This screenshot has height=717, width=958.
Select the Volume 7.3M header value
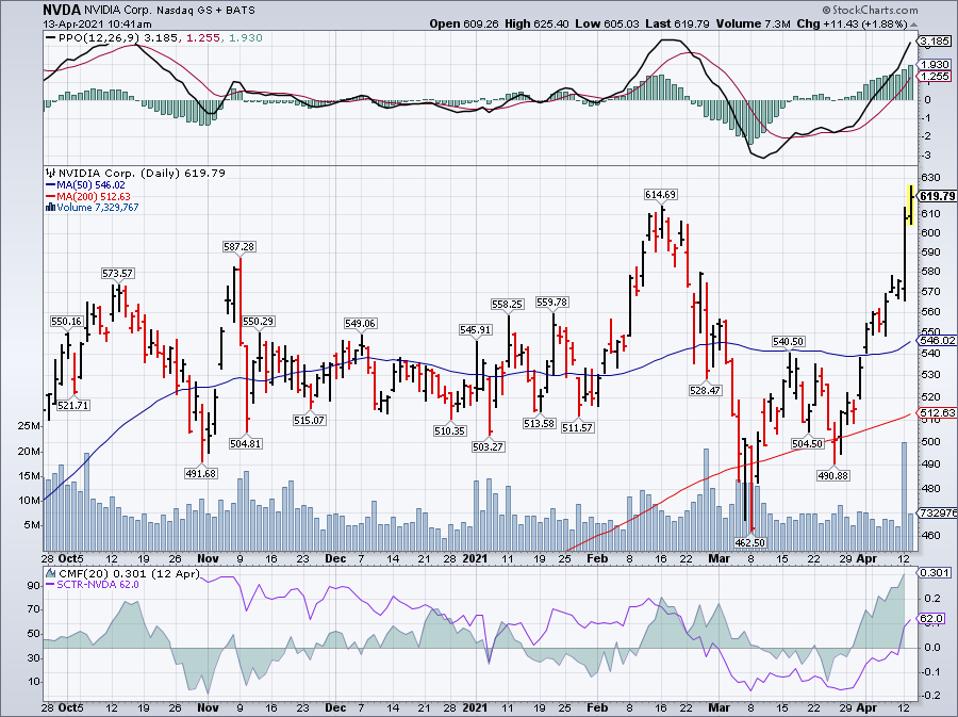pos(752,24)
